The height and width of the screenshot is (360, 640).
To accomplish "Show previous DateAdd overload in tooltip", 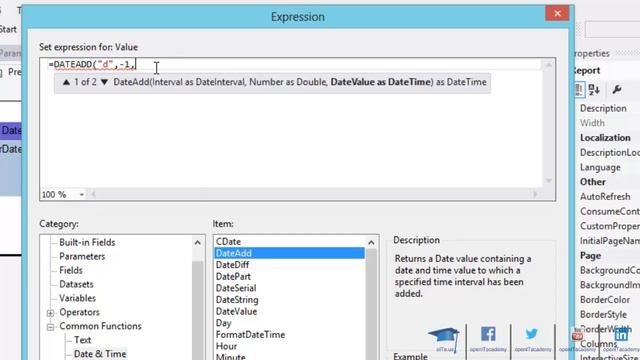I will 66,82.
